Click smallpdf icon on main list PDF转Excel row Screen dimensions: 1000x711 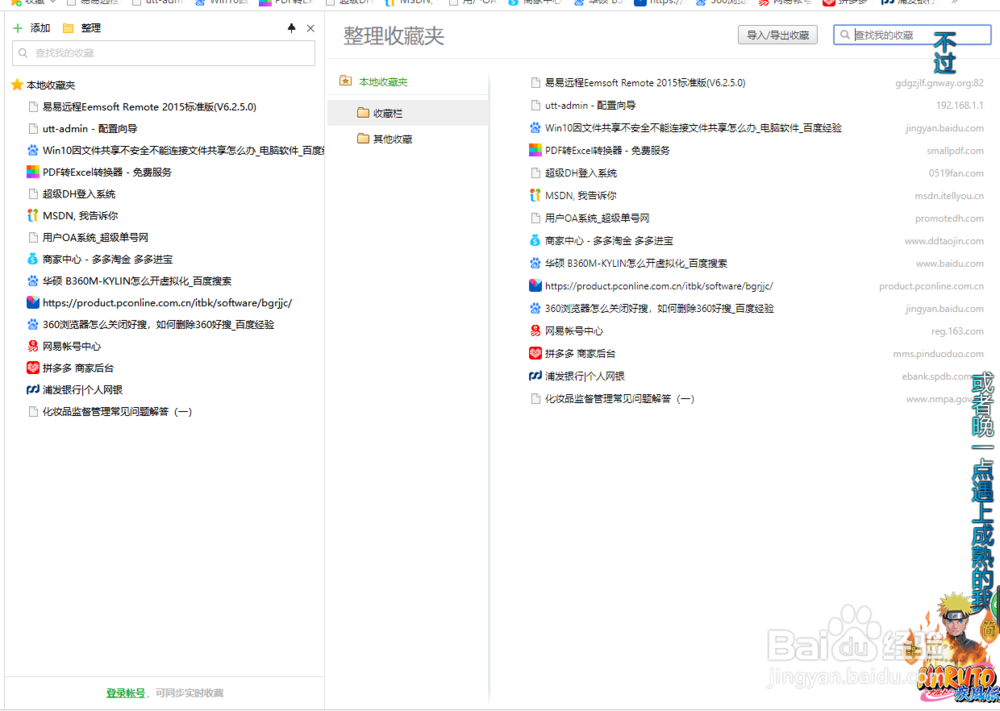click(x=535, y=150)
